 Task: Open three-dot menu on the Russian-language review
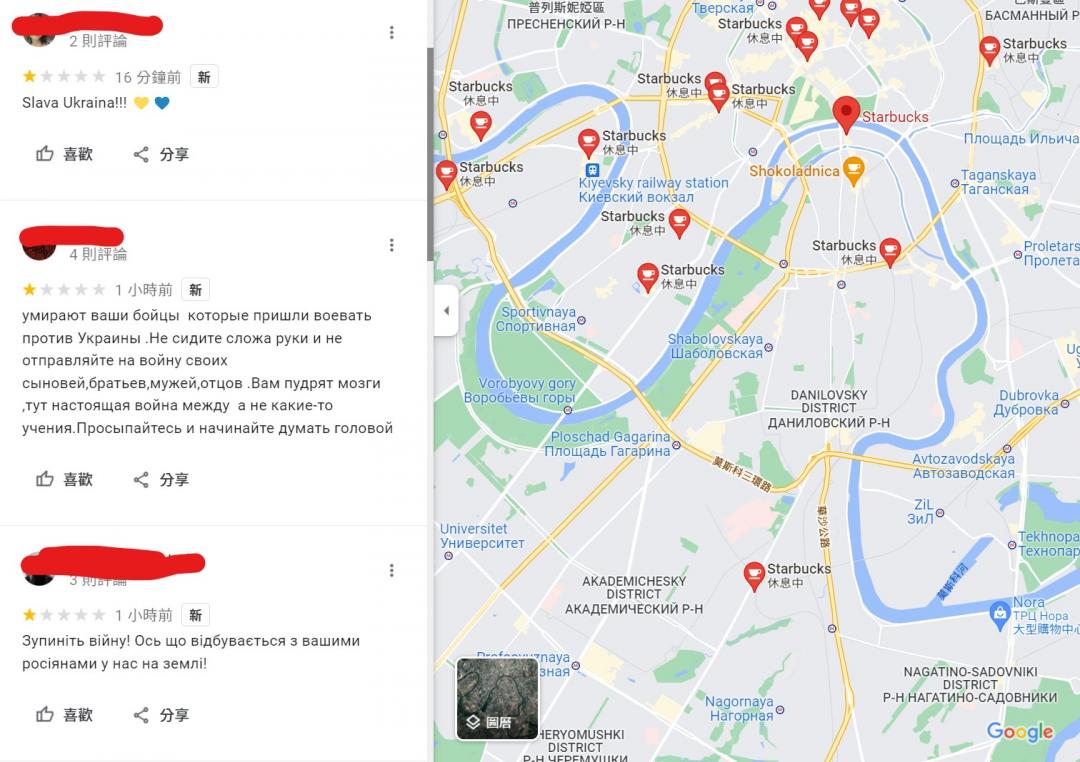pyautogui.click(x=391, y=245)
